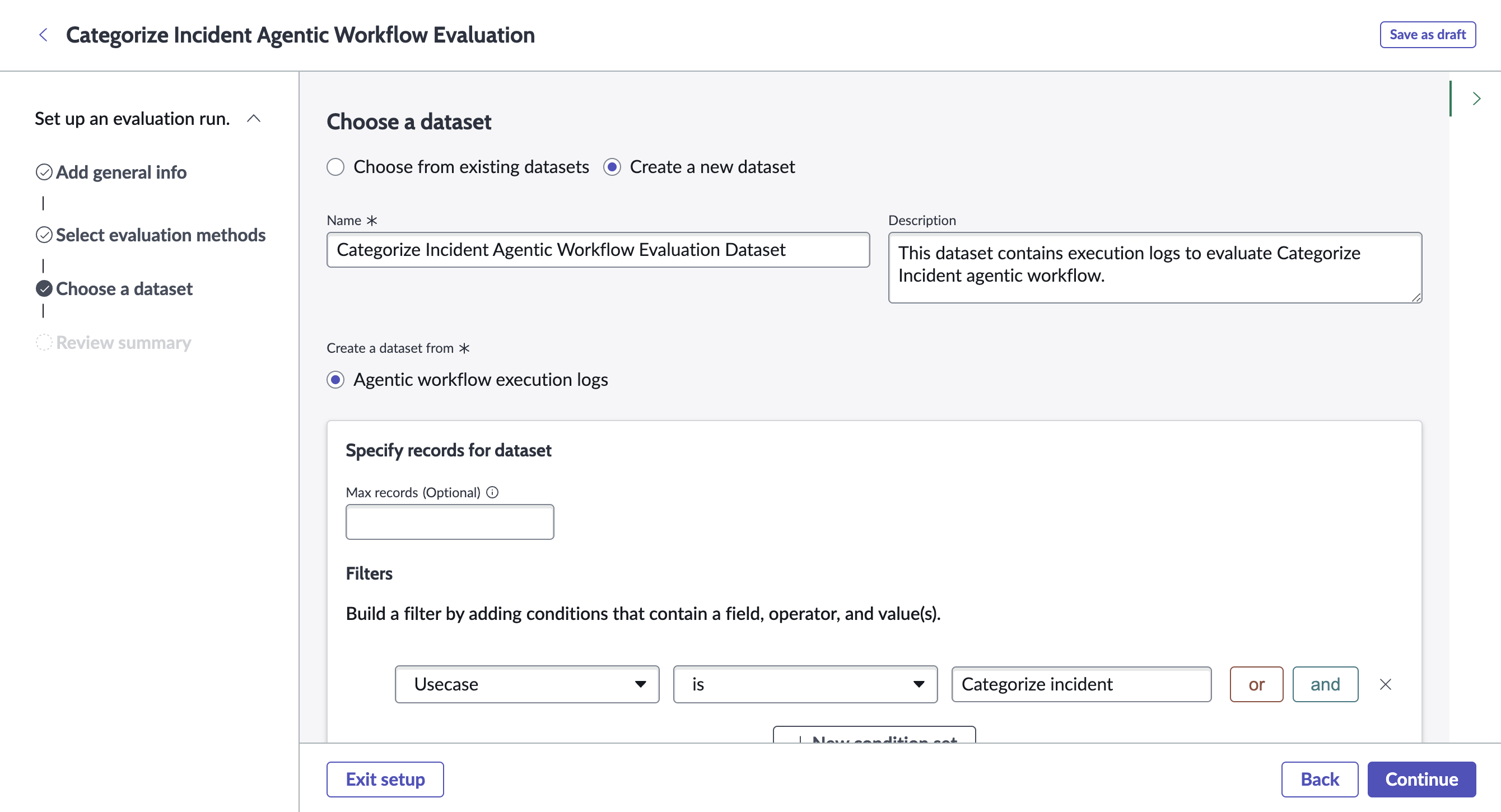Click the Max records input field
Screen dimensions: 1501x812
pos(449,522)
